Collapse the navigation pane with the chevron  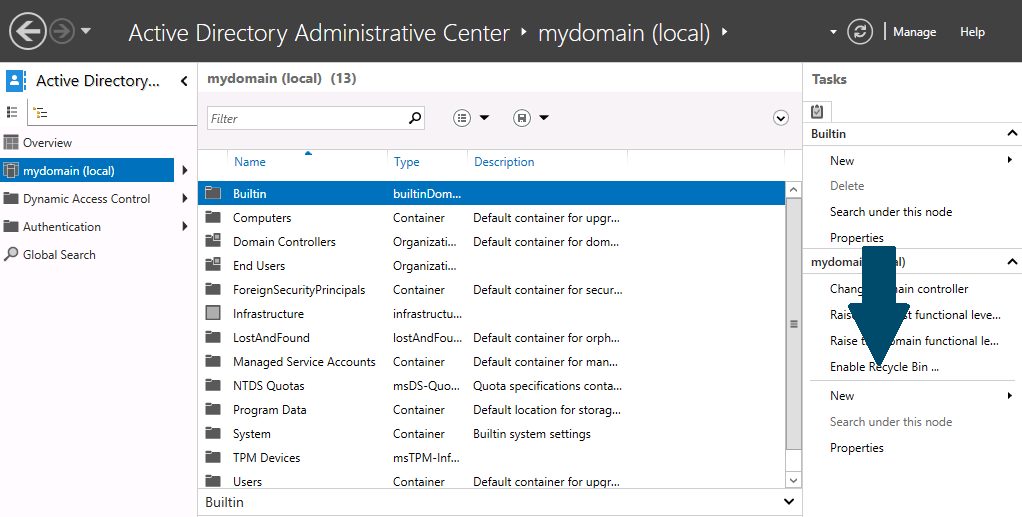pos(184,81)
